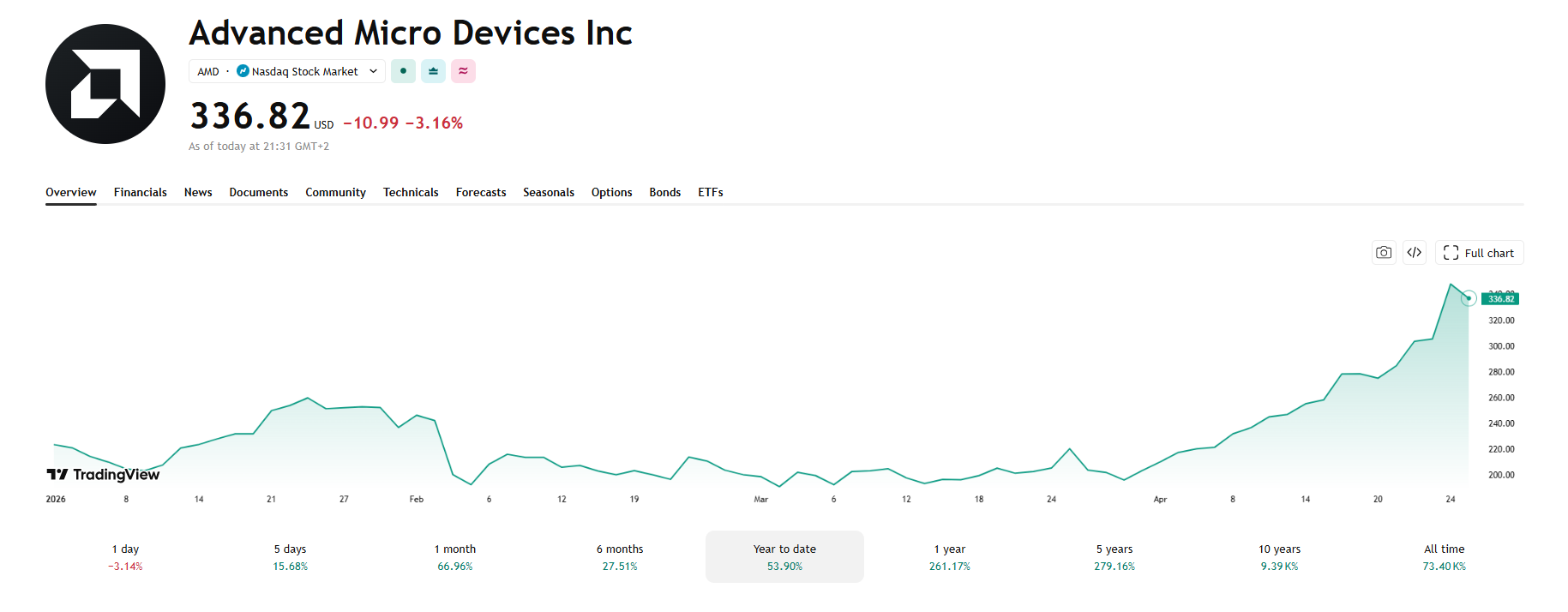Screen dimensions: 1568x612
Task: Select the 5 days range
Action: click(290, 557)
